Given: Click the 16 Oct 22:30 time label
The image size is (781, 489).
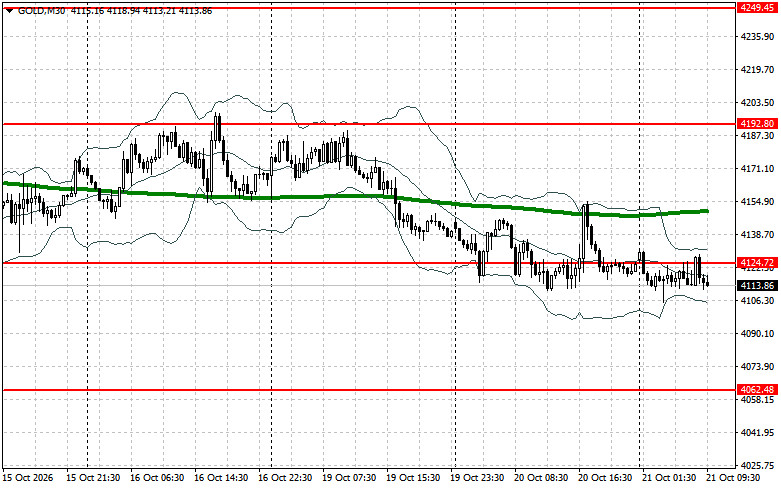Looking at the screenshot, I should [285, 478].
